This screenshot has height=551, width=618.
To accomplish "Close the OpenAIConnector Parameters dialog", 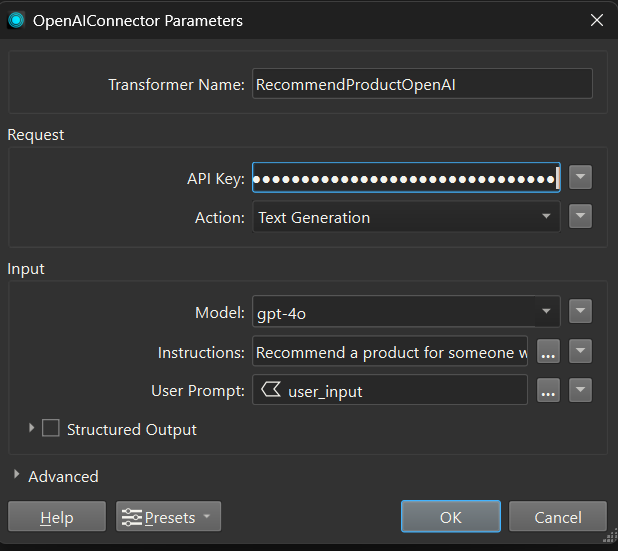I will pos(597,20).
